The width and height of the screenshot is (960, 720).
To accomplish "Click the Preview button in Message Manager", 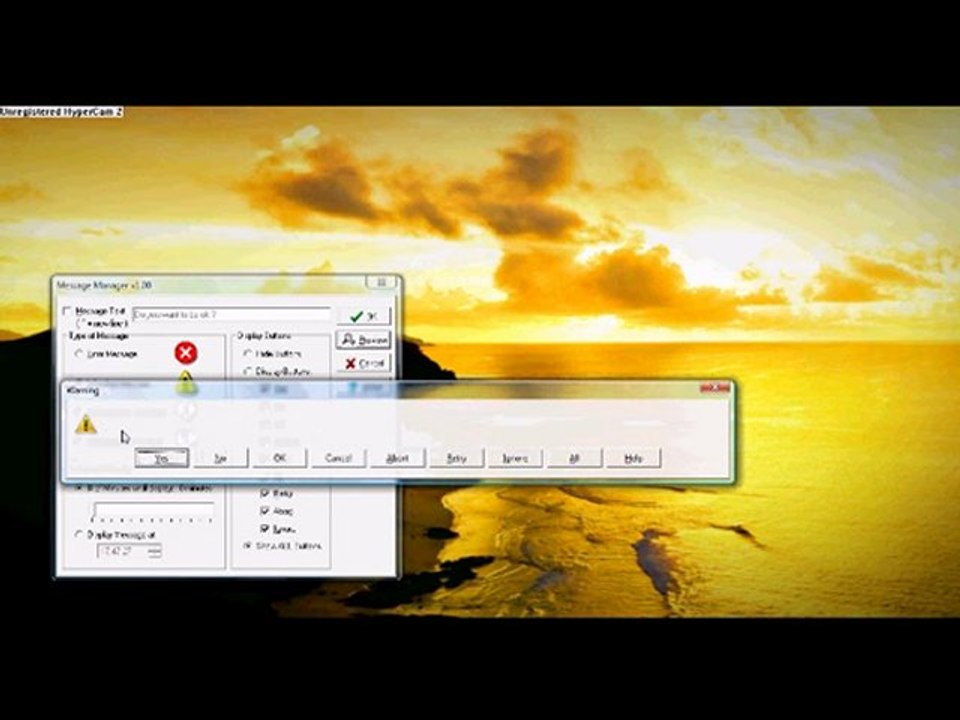I will coord(364,340).
